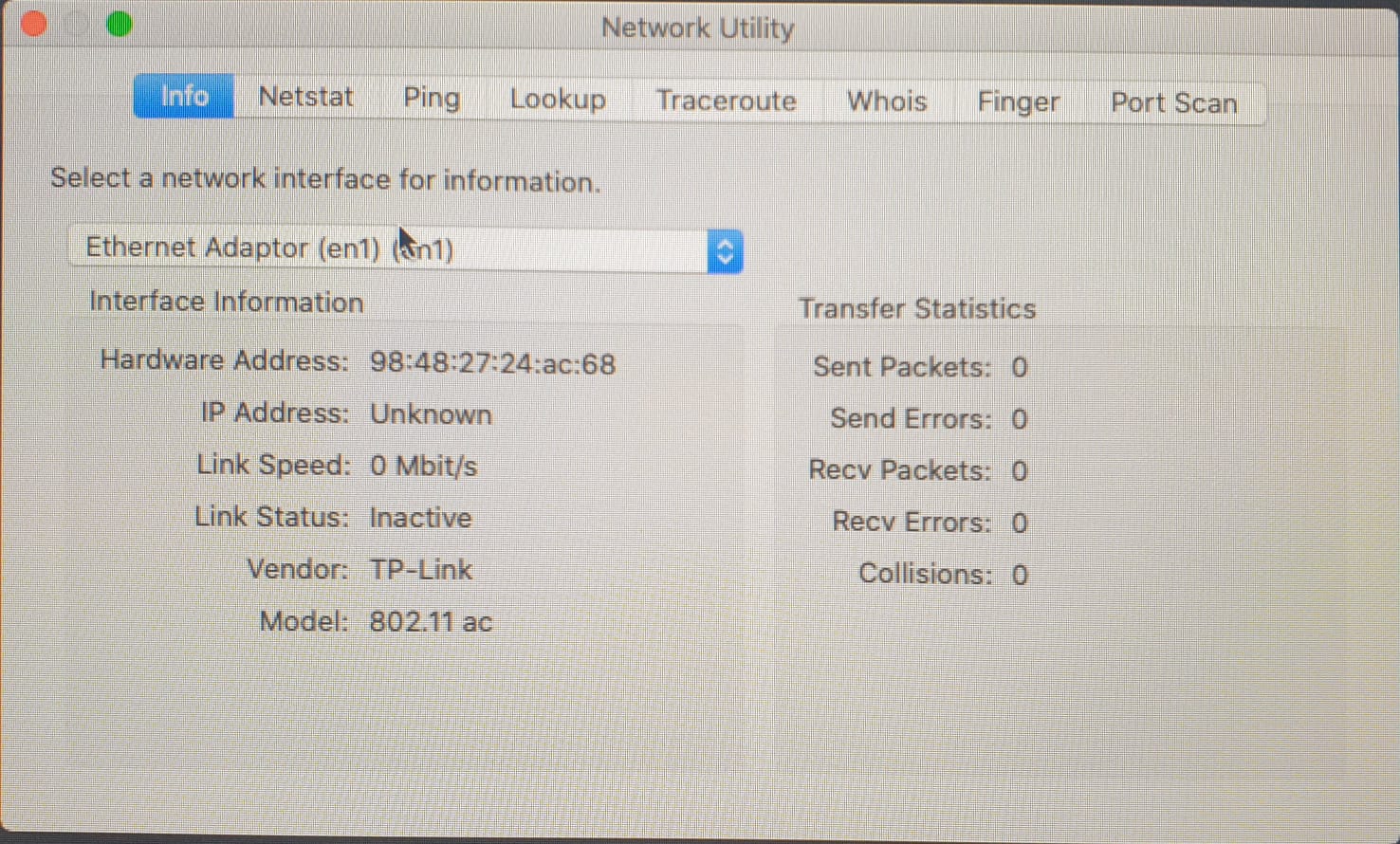
Task: Click the green zoom window button
Action: pos(120,24)
